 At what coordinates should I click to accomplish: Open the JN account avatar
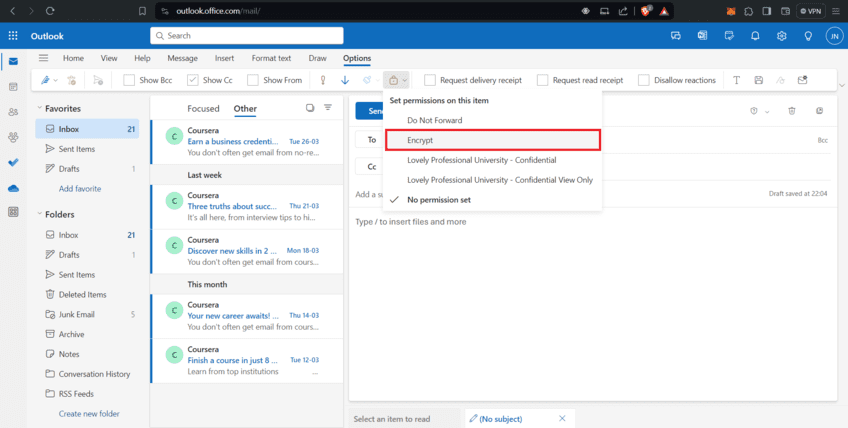pos(834,36)
